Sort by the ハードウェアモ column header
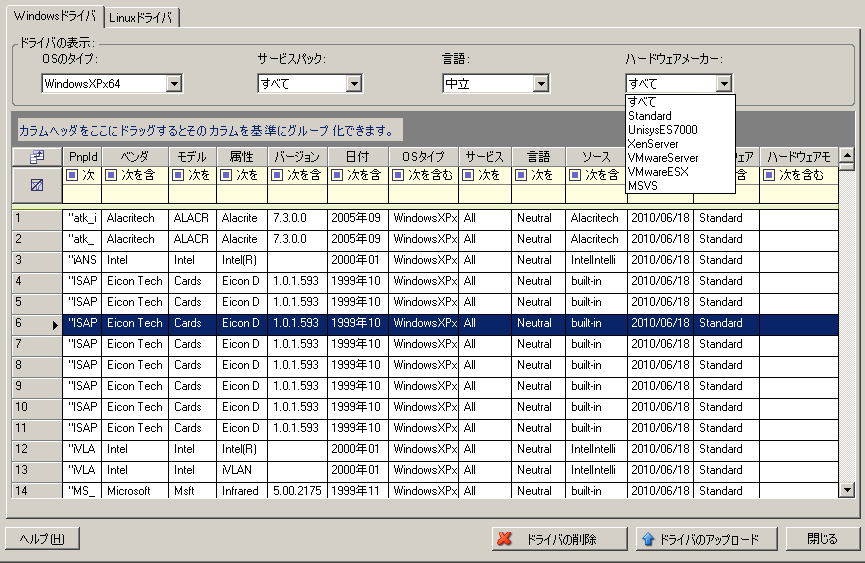 [x=799, y=157]
